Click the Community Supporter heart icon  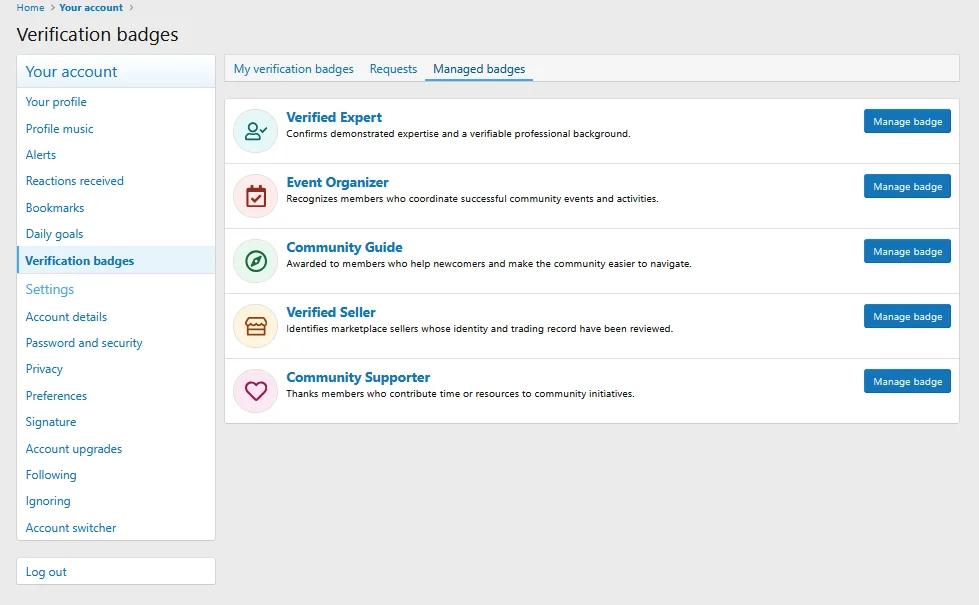click(x=255, y=391)
